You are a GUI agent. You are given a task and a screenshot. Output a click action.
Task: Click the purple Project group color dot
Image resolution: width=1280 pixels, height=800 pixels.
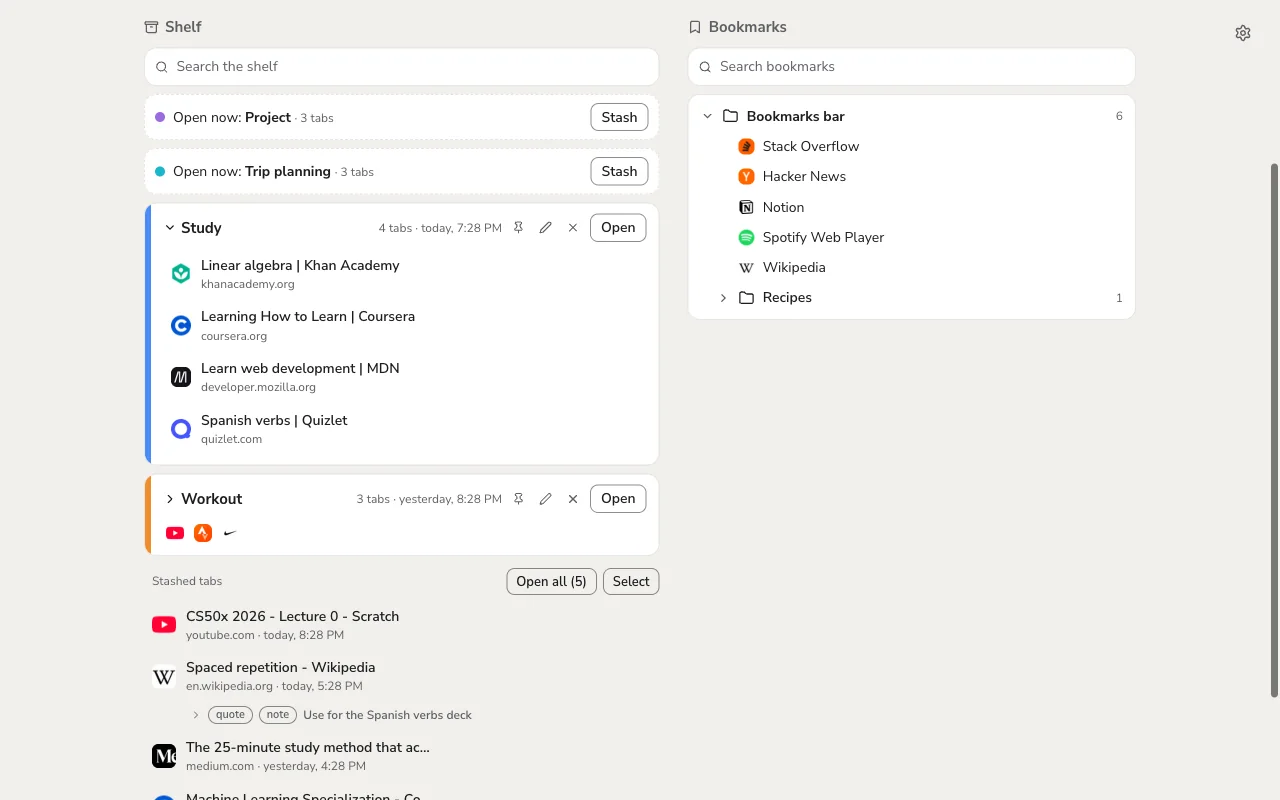[160, 117]
